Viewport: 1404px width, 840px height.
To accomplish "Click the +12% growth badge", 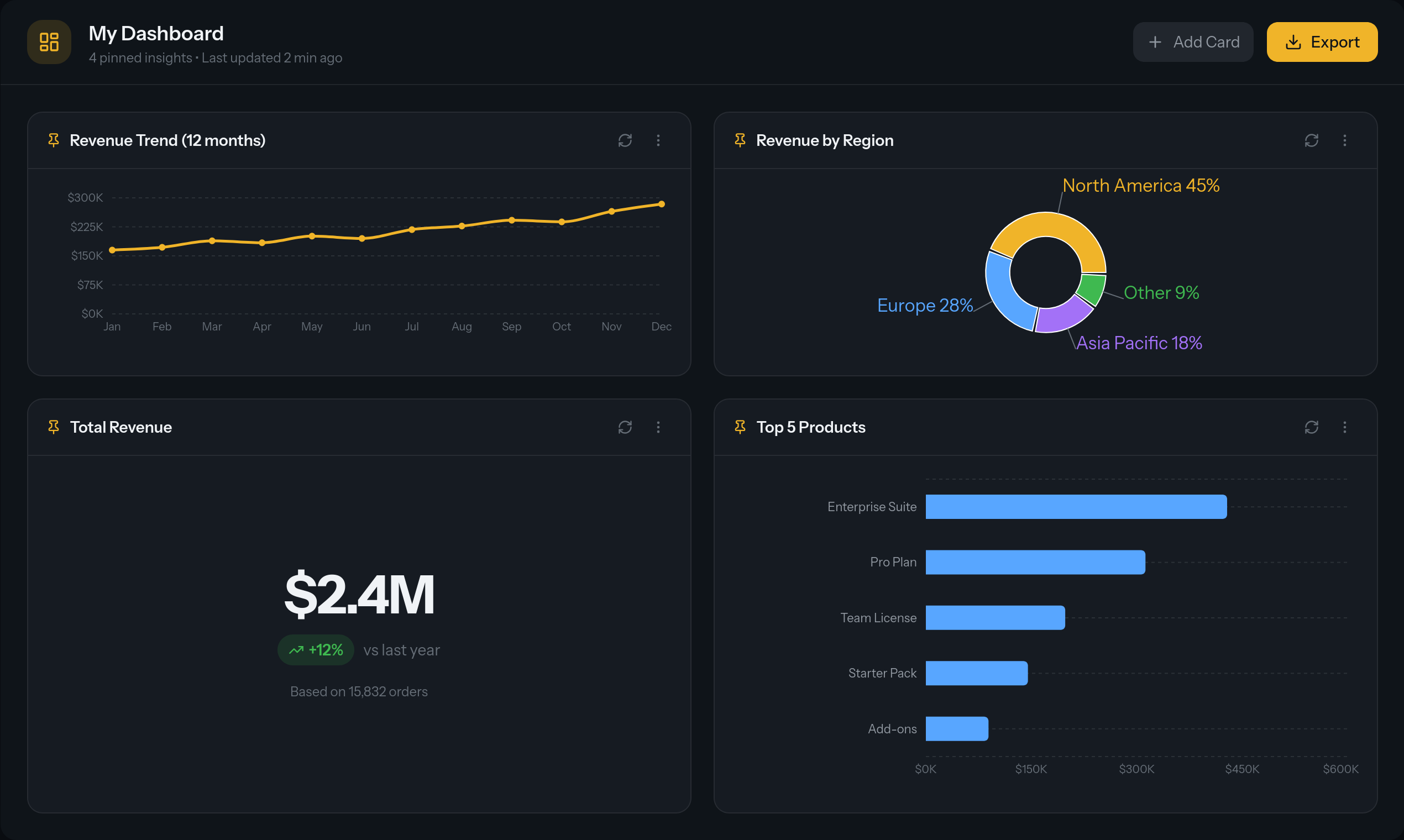I will 316,650.
